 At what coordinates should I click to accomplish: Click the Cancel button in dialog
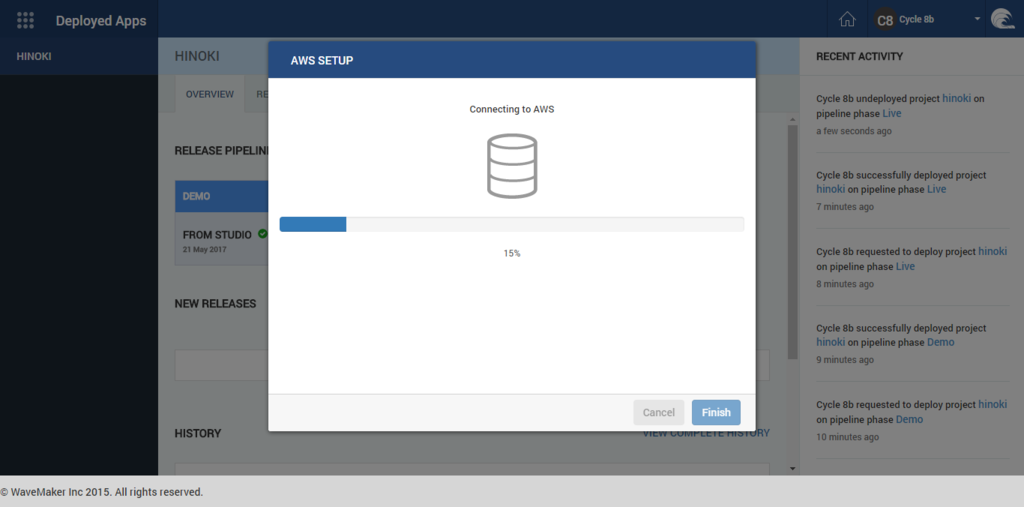click(658, 412)
